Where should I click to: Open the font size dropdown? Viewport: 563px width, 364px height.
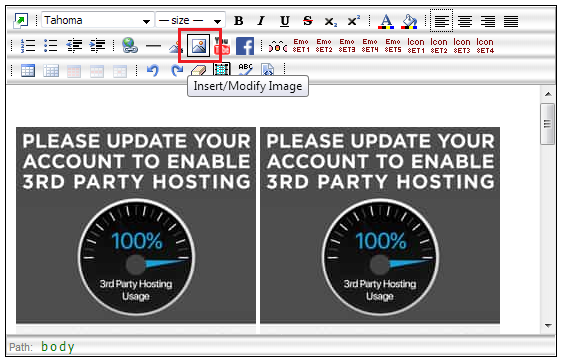190,20
